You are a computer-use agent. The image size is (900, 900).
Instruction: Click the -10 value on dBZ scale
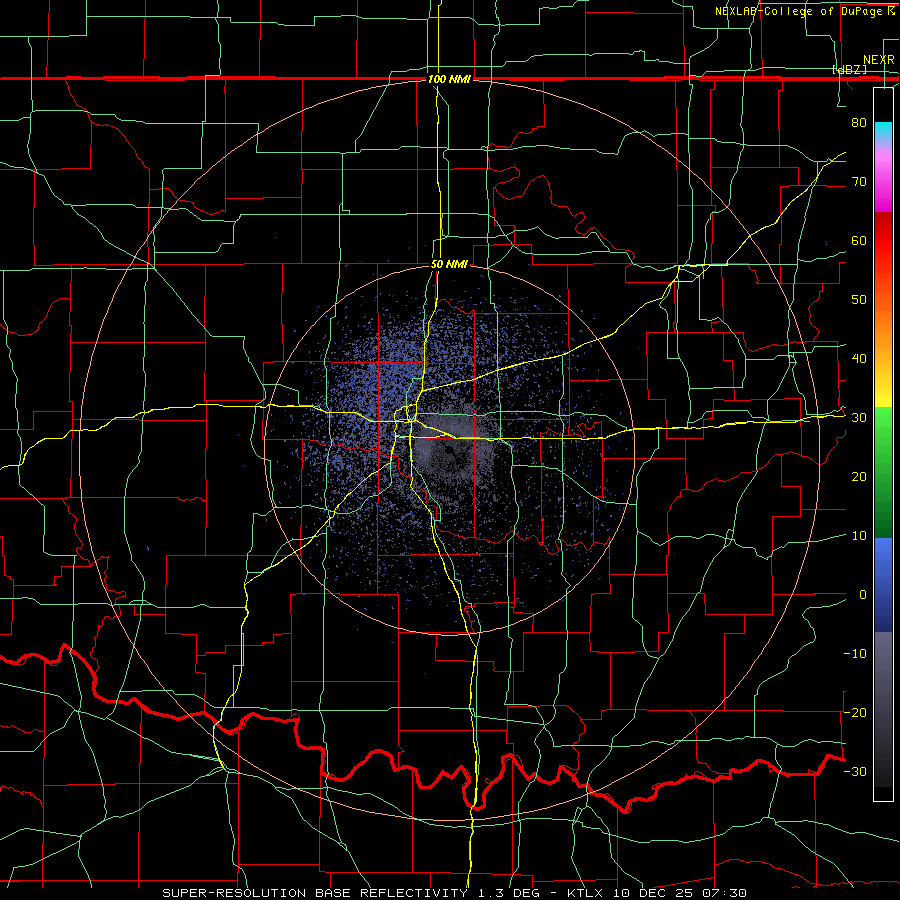(855, 653)
